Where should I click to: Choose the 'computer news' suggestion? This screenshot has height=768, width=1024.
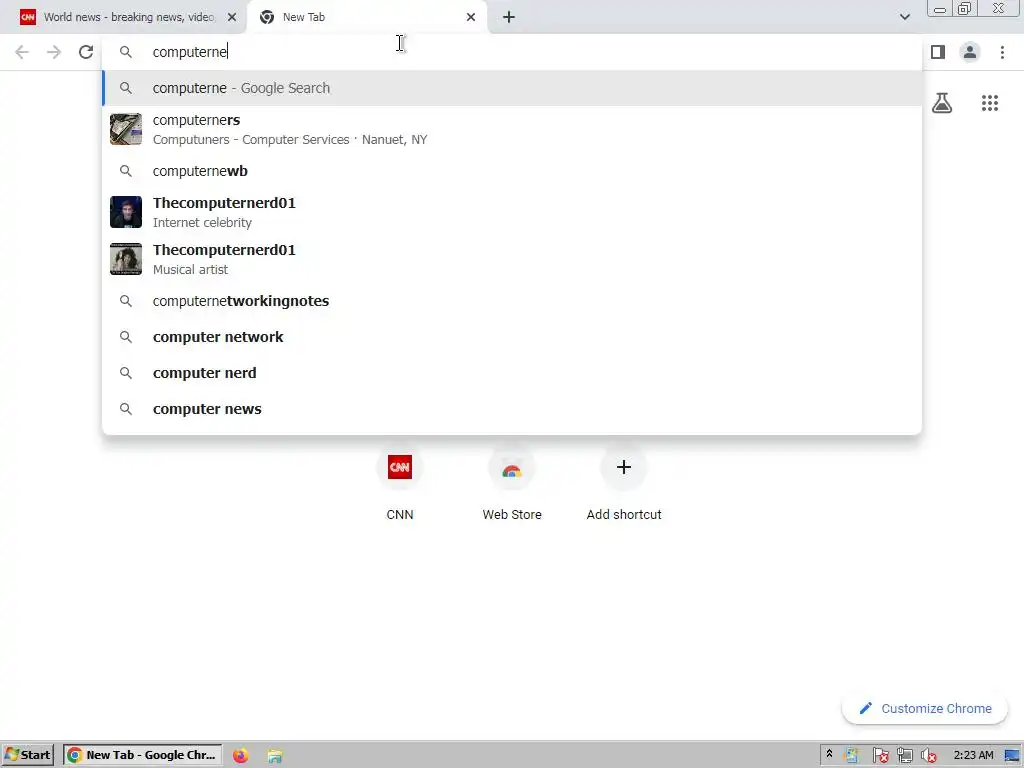click(x=512, y=409)
